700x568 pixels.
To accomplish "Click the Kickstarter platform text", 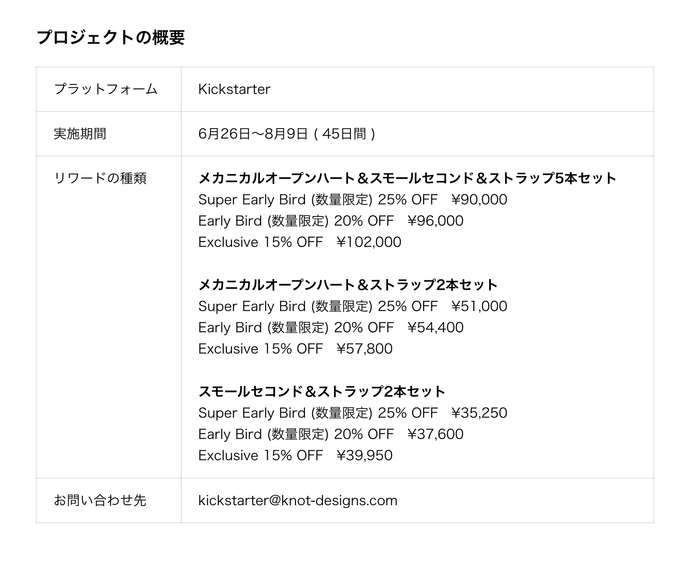I will 234,89.
